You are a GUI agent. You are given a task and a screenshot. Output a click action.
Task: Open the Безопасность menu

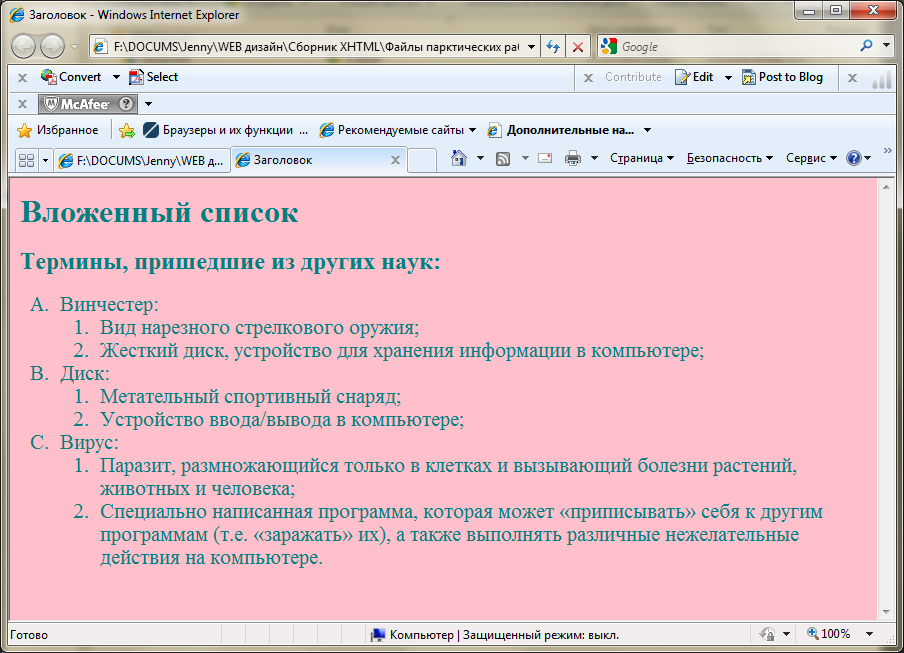point(729,158)
